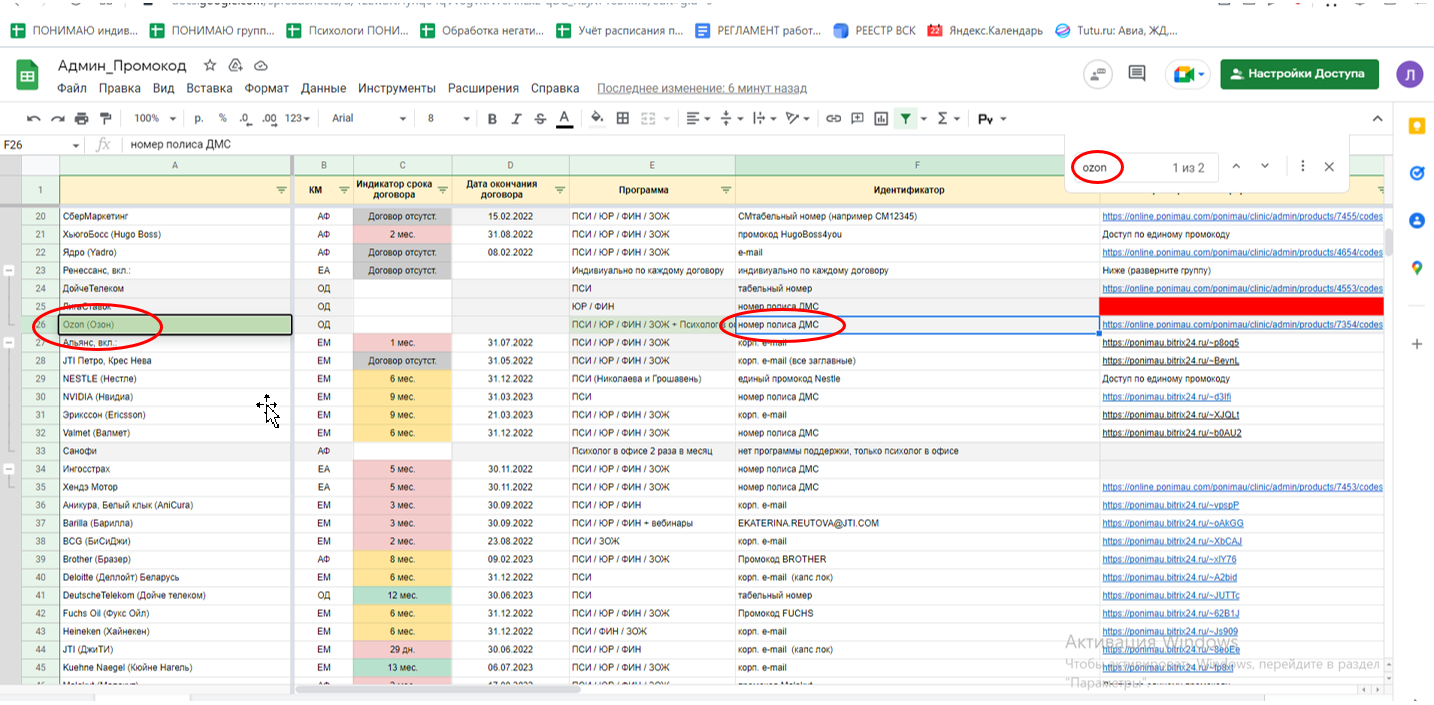The image size is (1434, 705).
Task: Star the Админ_Промокод document
Action: 210,65
